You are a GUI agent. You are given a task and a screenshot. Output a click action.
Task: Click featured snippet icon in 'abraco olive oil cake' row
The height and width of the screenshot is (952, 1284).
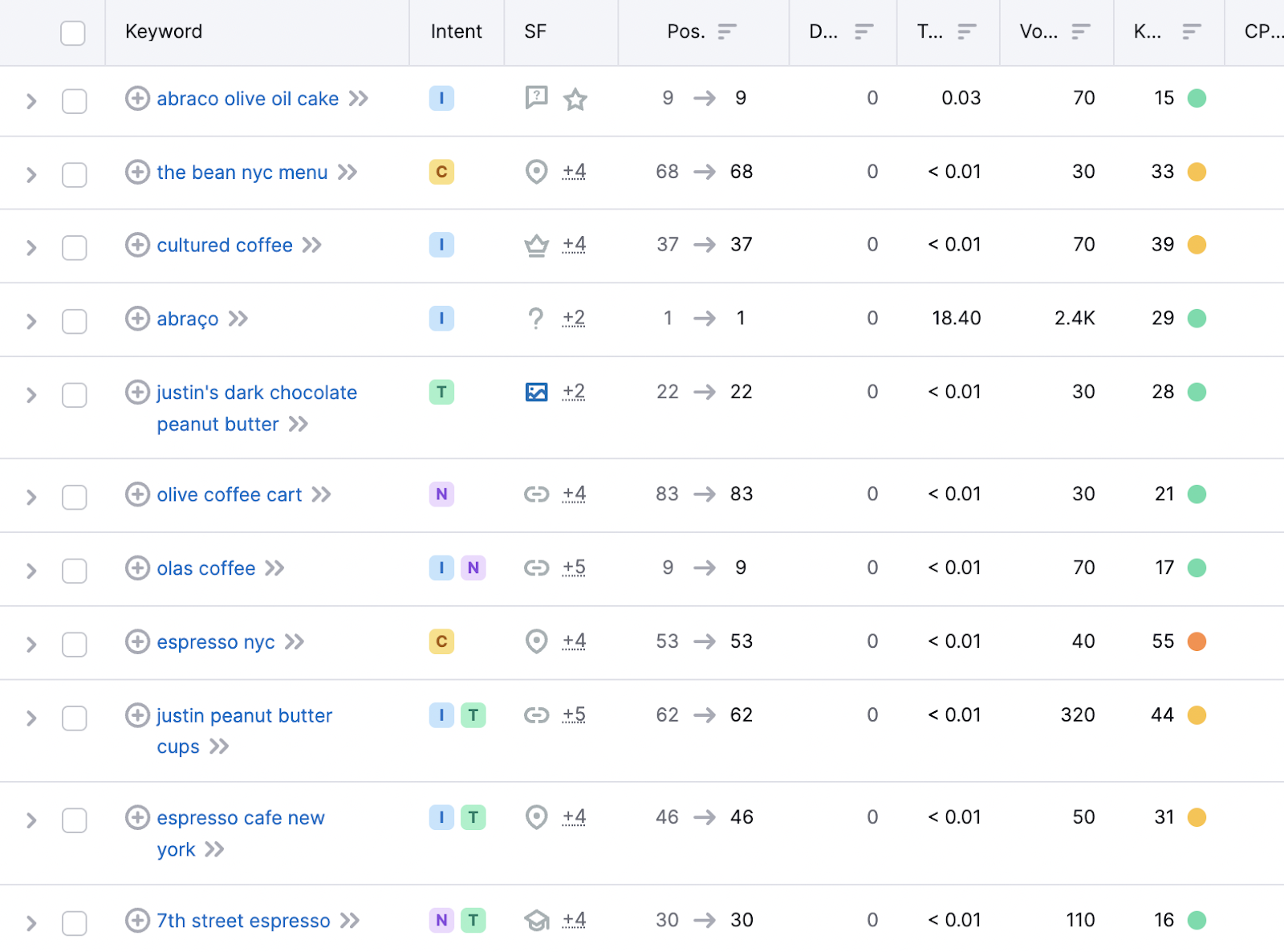click(x=536, y=98)
